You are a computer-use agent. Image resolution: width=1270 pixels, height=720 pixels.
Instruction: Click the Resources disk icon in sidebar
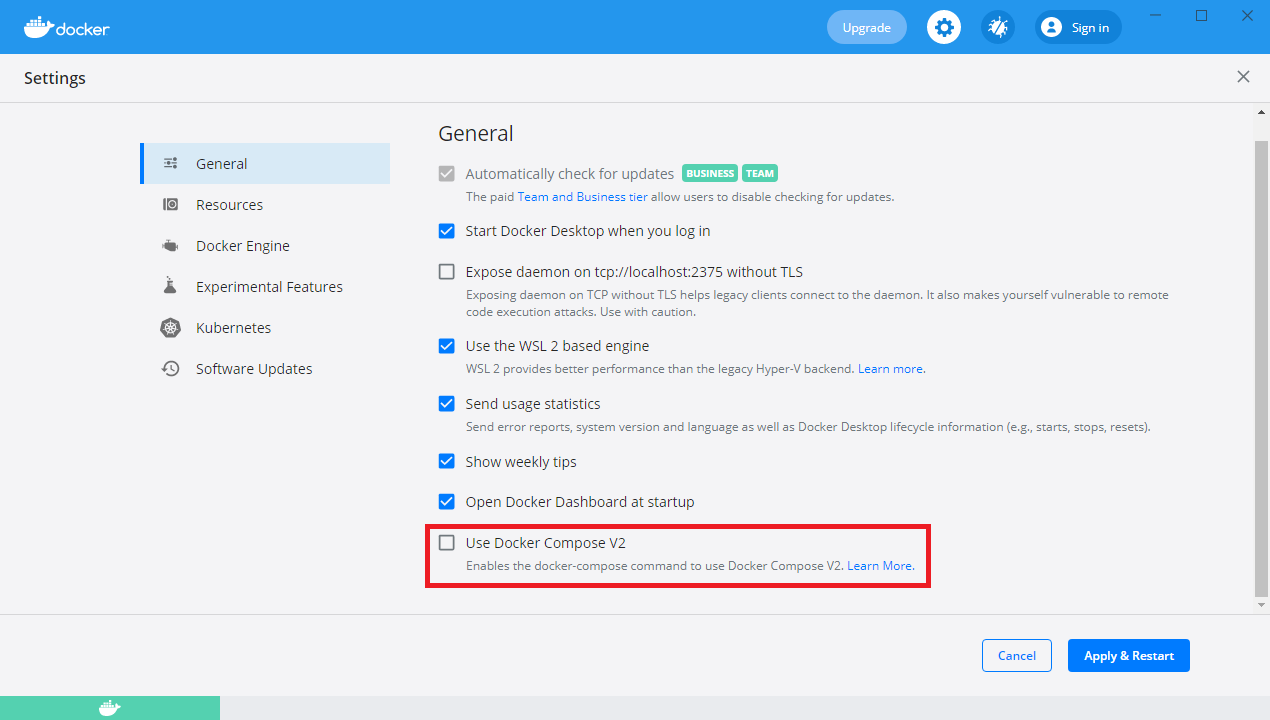coord(171,205)
